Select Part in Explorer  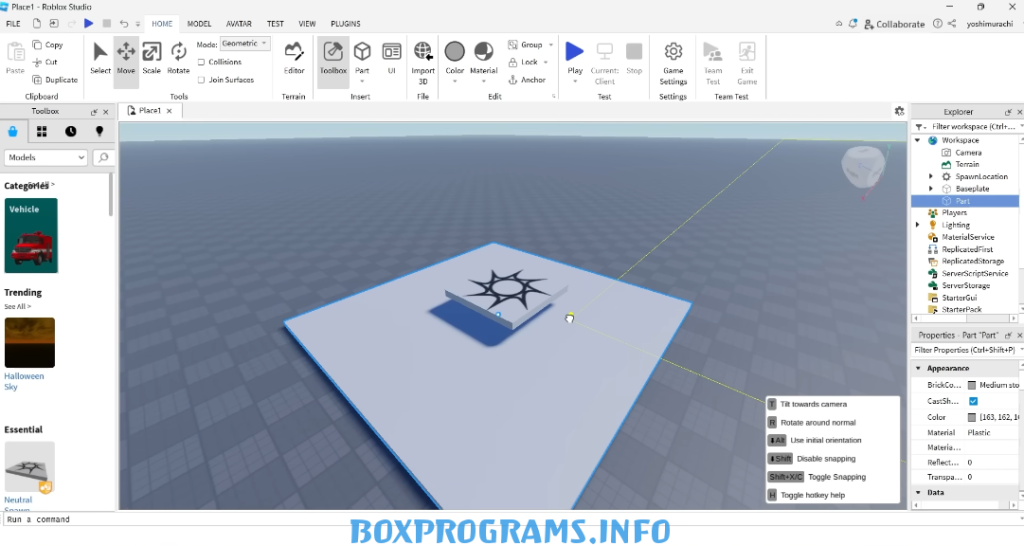(x=965, y=201)
